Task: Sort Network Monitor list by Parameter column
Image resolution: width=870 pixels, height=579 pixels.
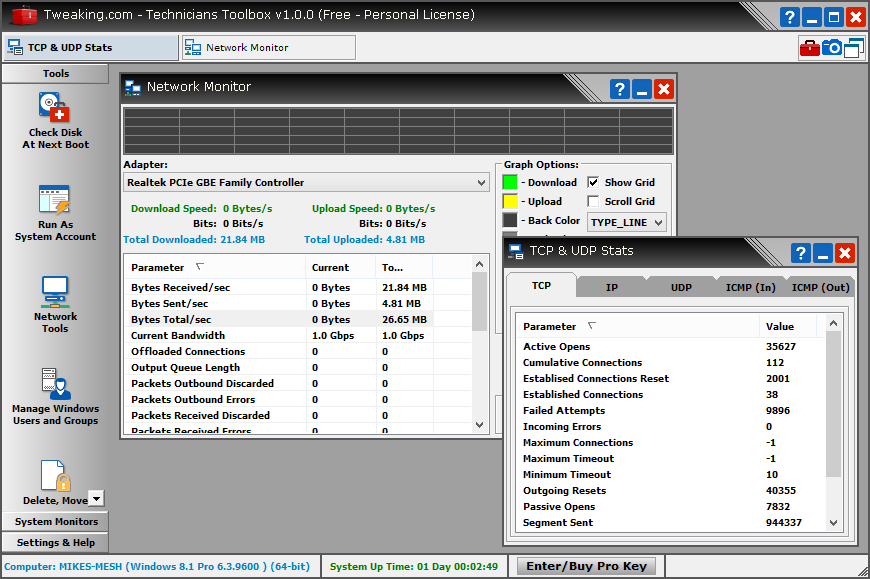Action: (x=214, y=267)
